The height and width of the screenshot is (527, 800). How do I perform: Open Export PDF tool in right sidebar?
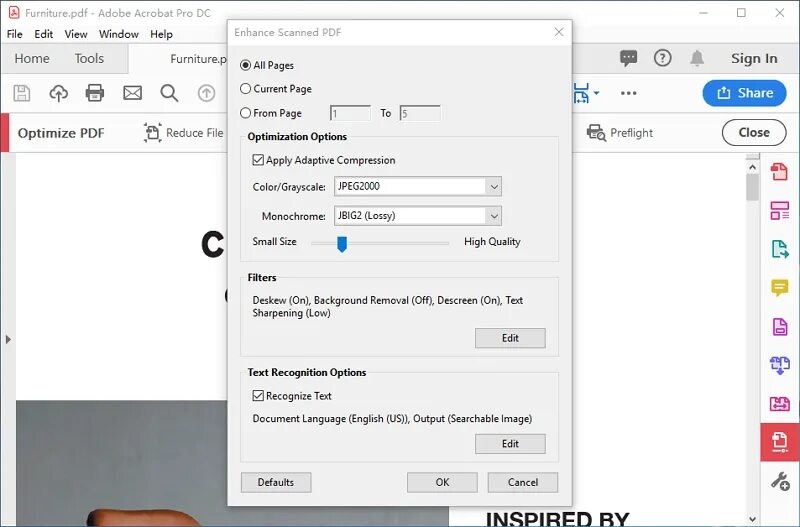pyautogui.click(x=780, y=249)
